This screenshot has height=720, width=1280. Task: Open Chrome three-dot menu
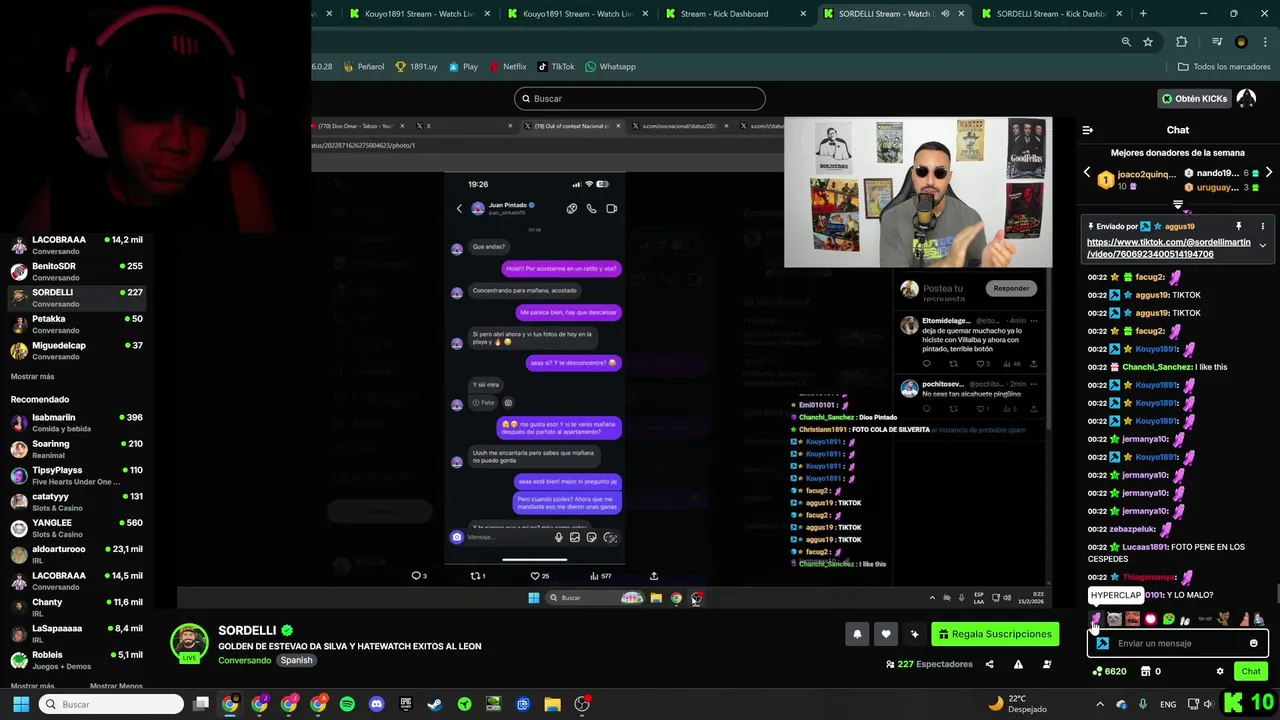[x=1264, y=42]
